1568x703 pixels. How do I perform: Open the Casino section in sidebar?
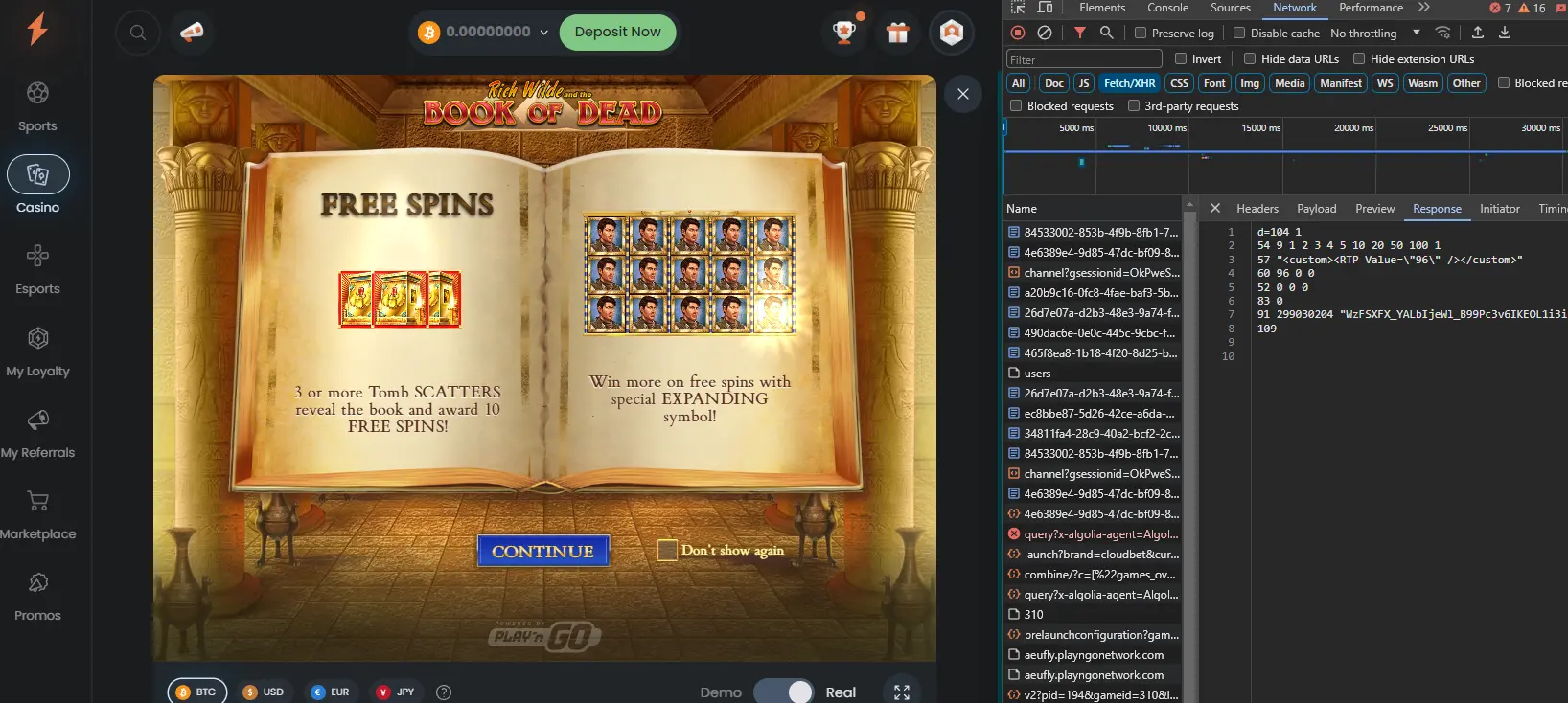point(37,186)
